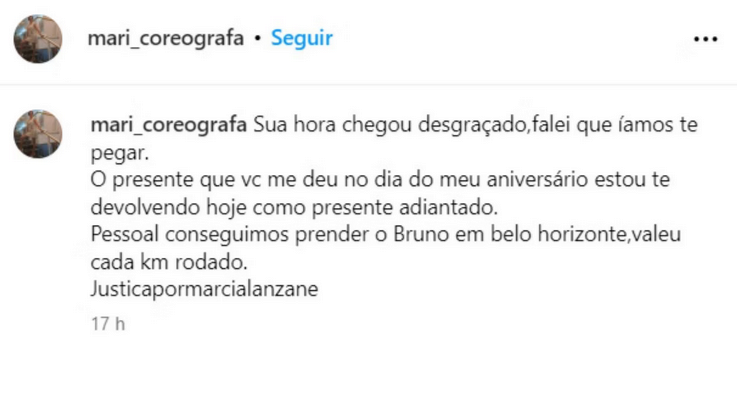This screenshot has width=737, height=400.
Task: Click the avatar beside the caption text
Action: click(38, 134)
